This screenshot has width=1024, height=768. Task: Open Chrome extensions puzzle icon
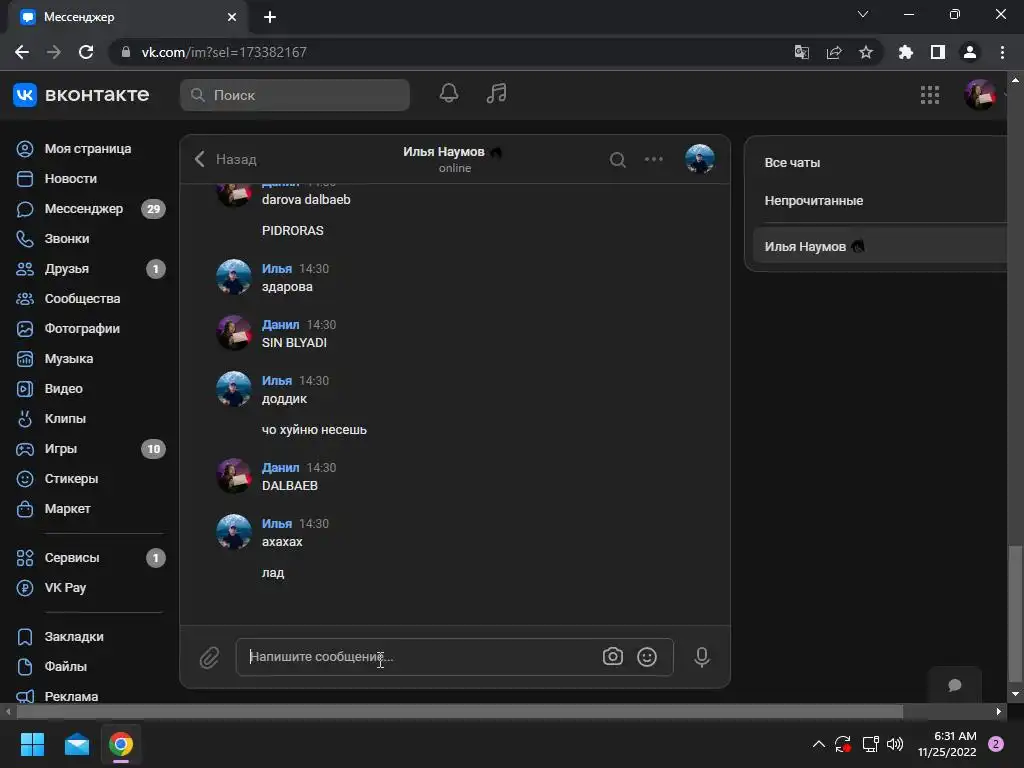coord(905,52)
